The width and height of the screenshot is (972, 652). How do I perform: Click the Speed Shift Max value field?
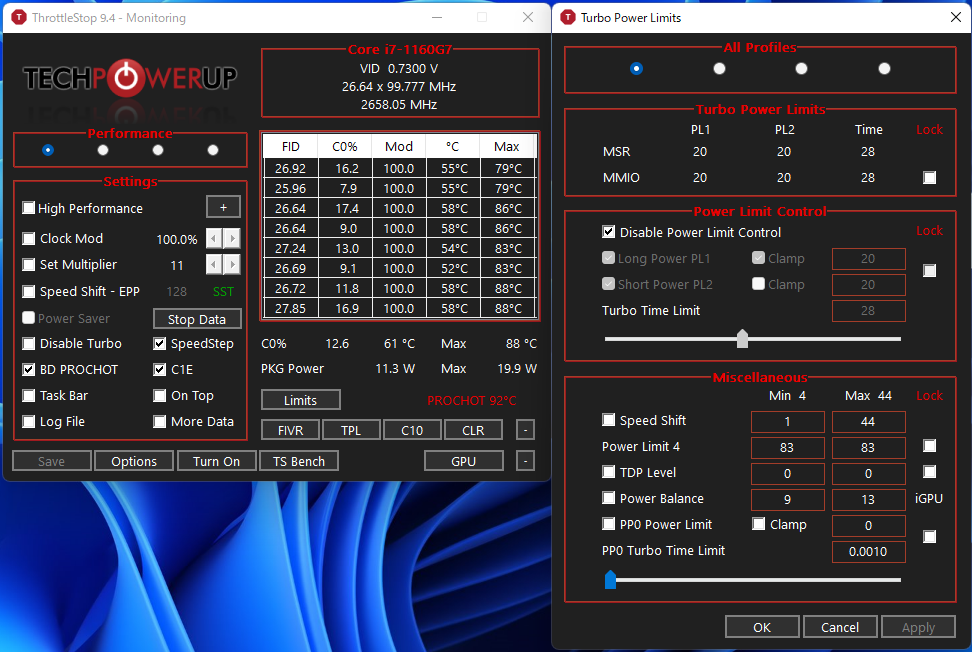pyautogui.click(x=868, y=421)
